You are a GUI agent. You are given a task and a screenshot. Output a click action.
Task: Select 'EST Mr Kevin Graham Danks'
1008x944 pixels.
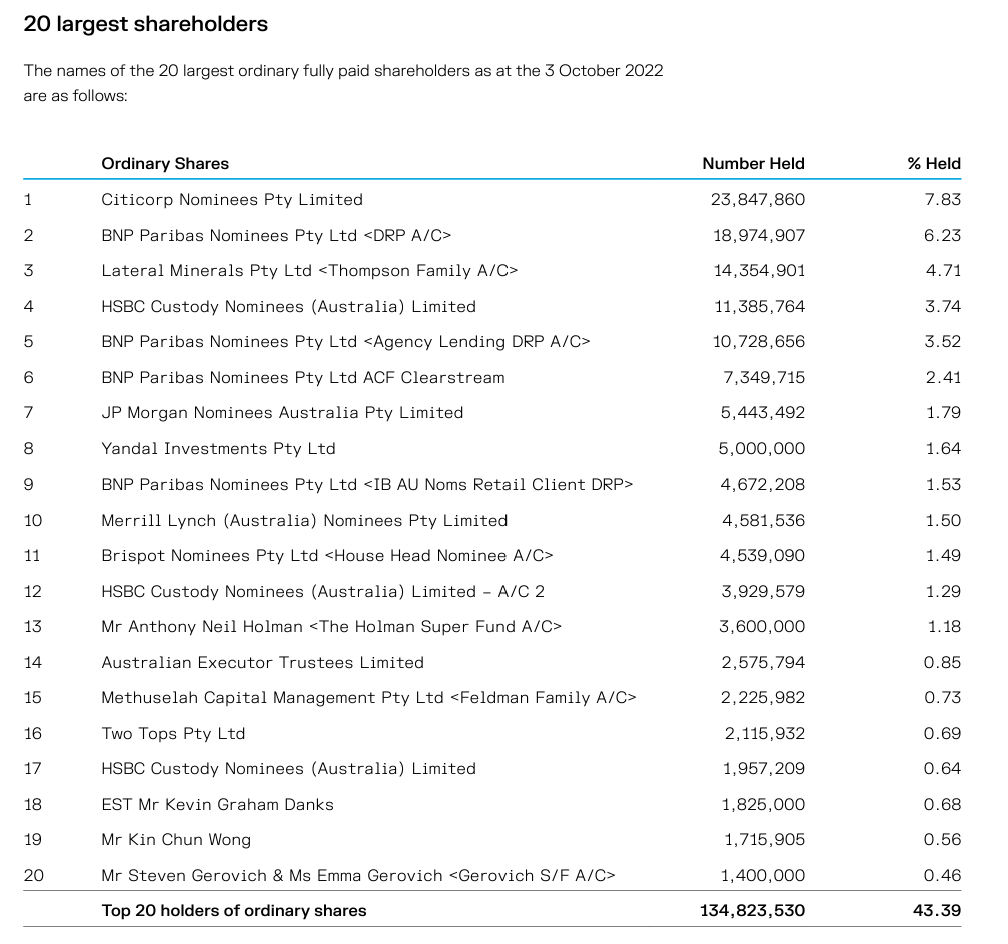pyautogui.click(x=218, y=805)
